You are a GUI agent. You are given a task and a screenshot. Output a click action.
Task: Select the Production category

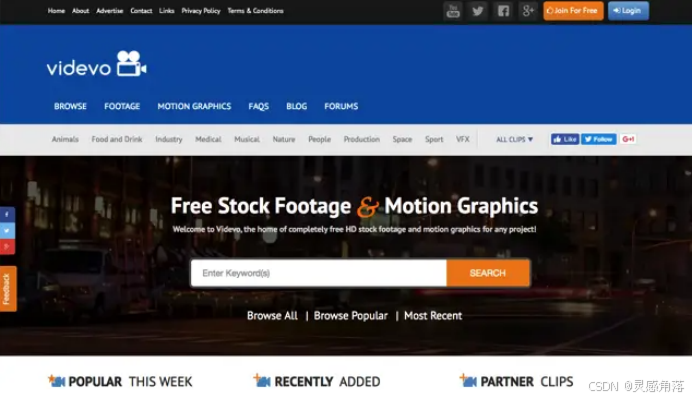pos(361,139)
